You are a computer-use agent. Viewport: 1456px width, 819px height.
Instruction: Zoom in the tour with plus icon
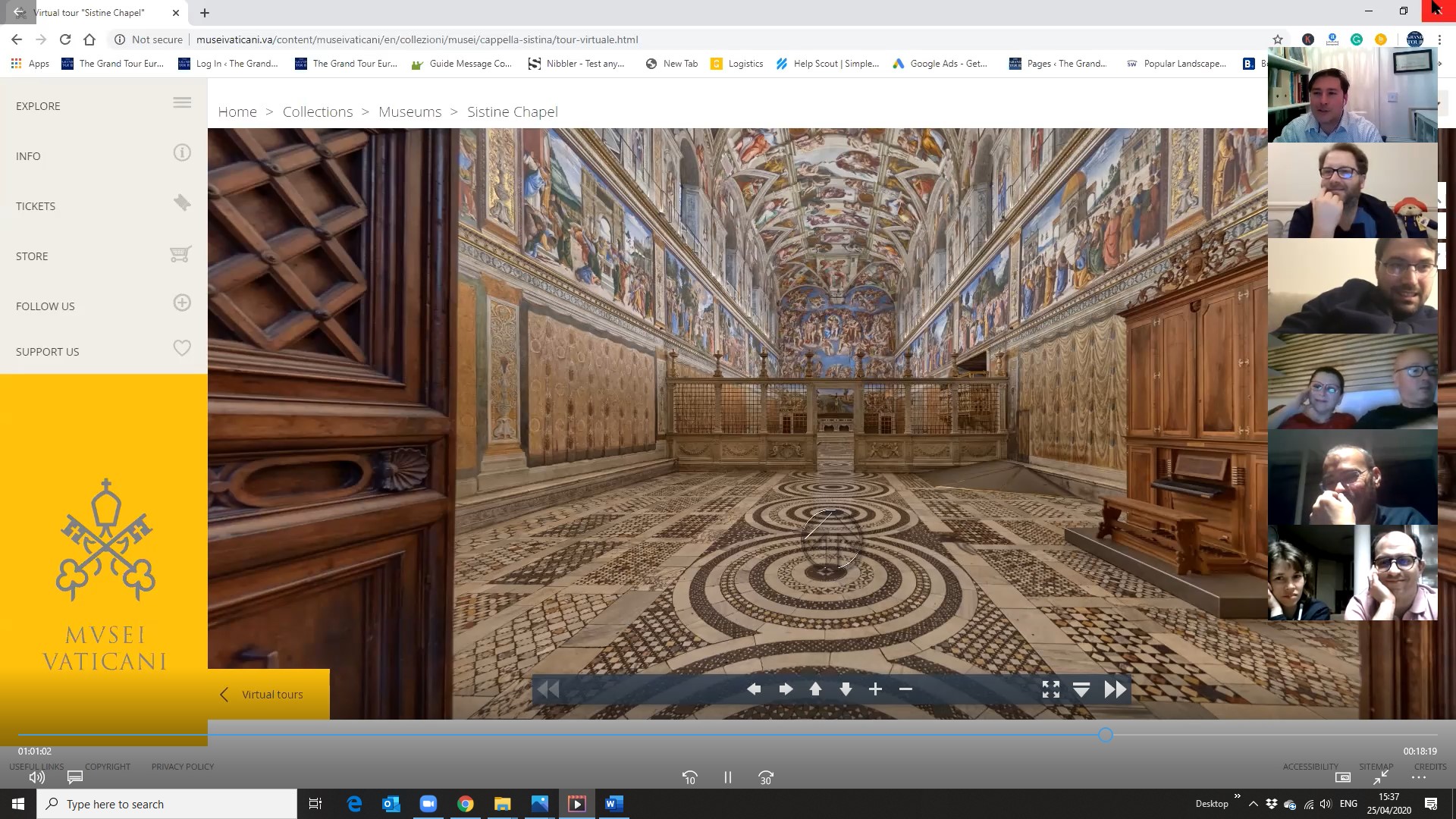click(x=875, y=689)
